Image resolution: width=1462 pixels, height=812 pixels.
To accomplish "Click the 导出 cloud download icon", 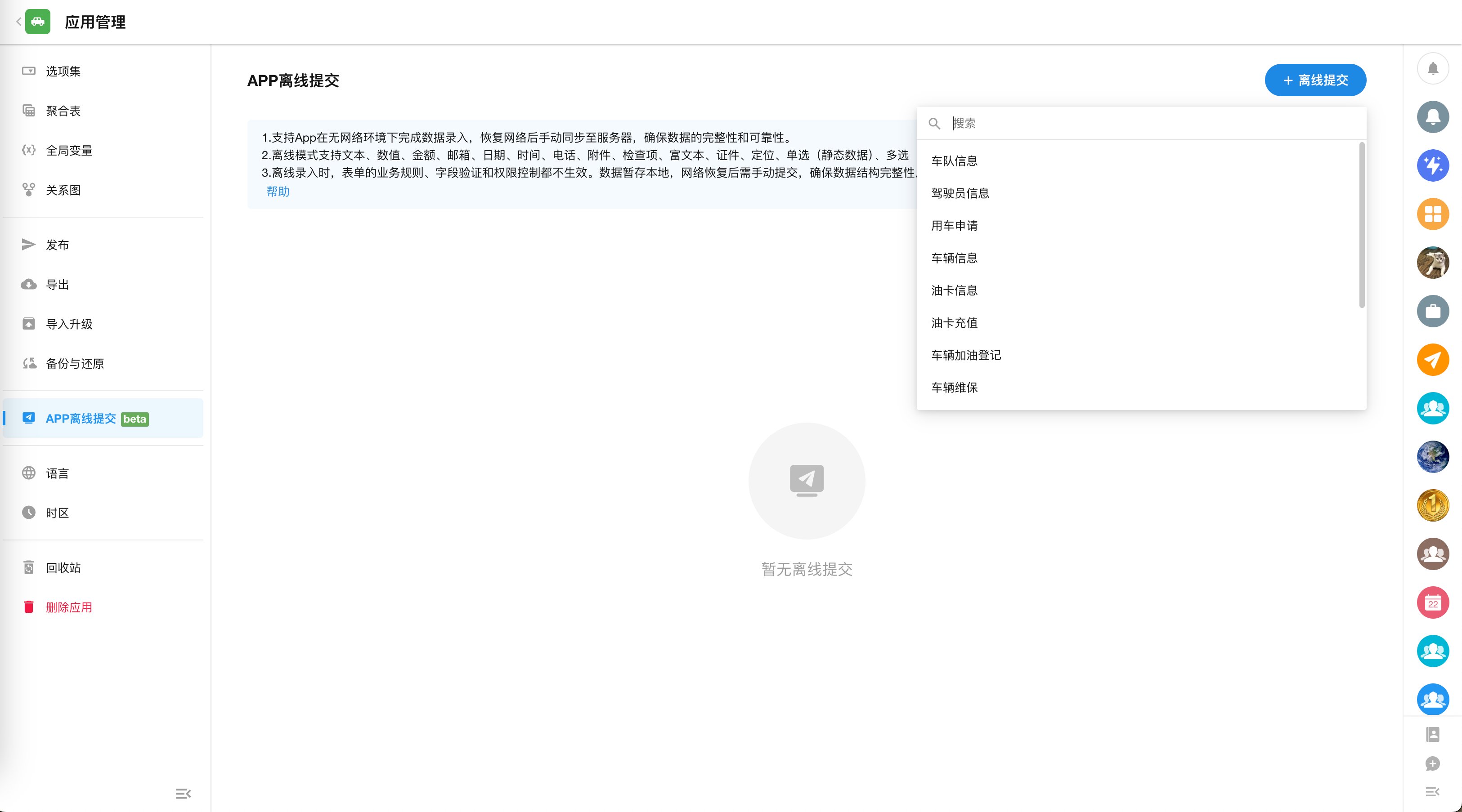I will point(28,284).
